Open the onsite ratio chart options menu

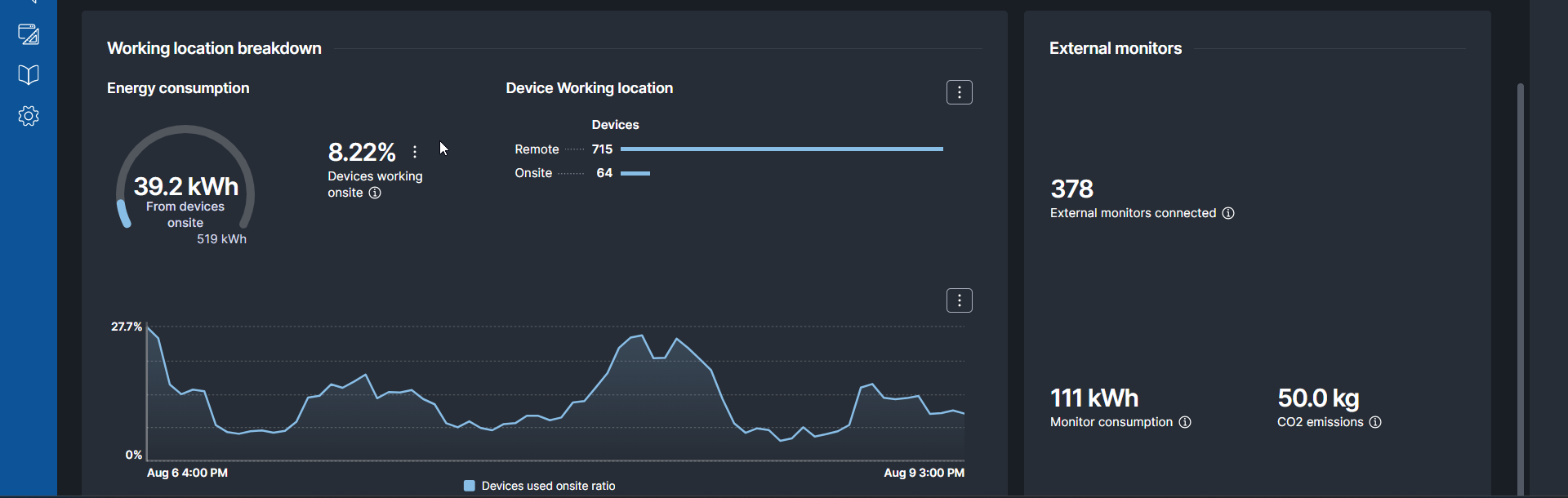coord(959,300)
